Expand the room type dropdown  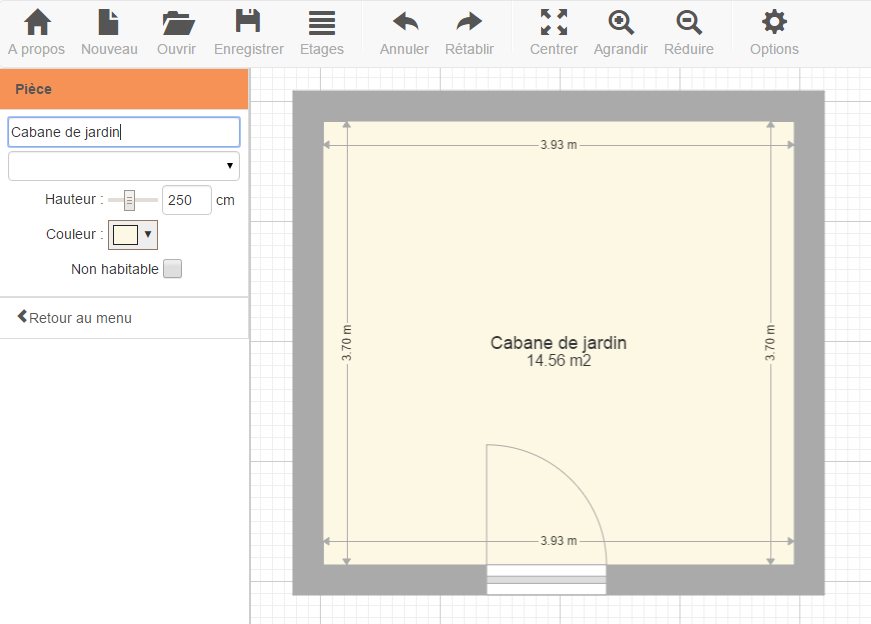click(124, 166)
